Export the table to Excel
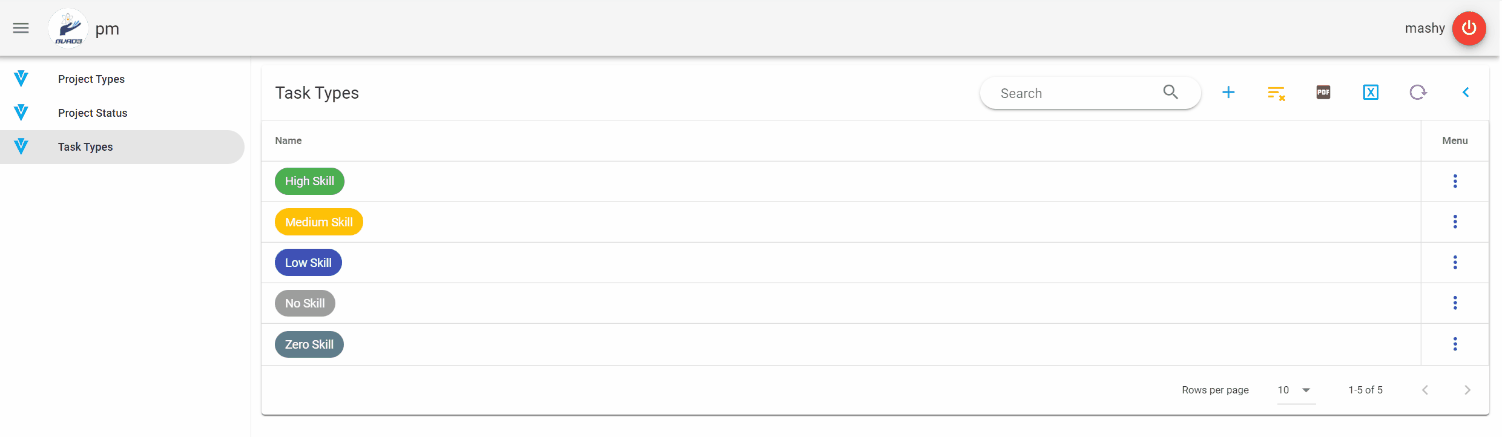The width and height of the screenshot is (1502, 437). pos(1370,93)
